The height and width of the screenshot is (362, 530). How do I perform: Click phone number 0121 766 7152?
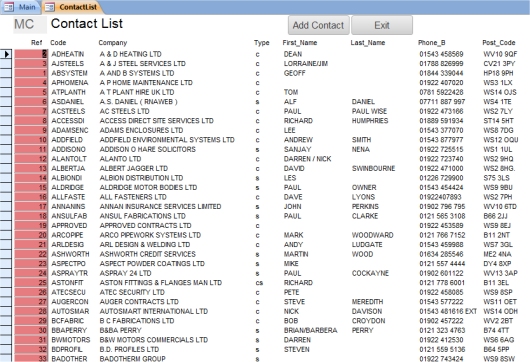point(442,235)
